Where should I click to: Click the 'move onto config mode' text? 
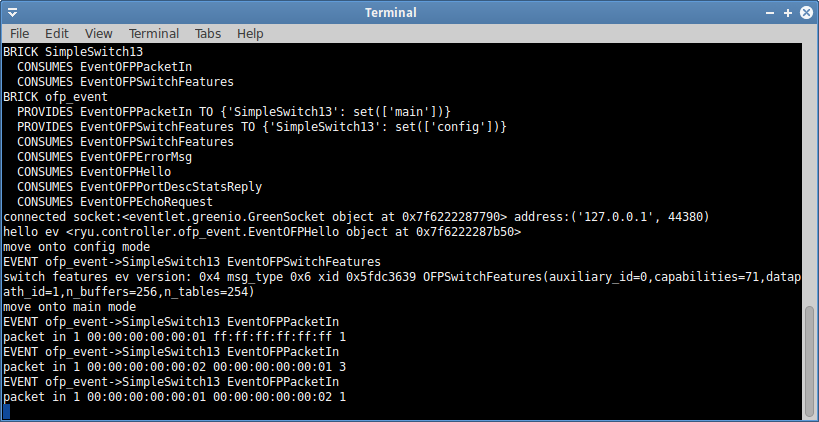click(77, 247)
